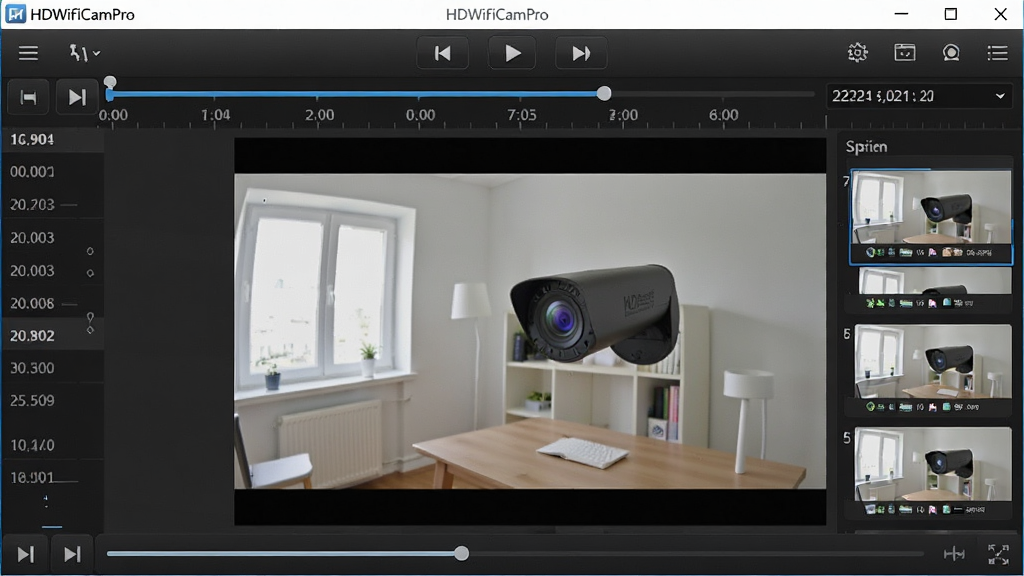Click the bottom-left next-frame button
The height and width of the screenshot is (576, 1024).
(x=25, y=554)
